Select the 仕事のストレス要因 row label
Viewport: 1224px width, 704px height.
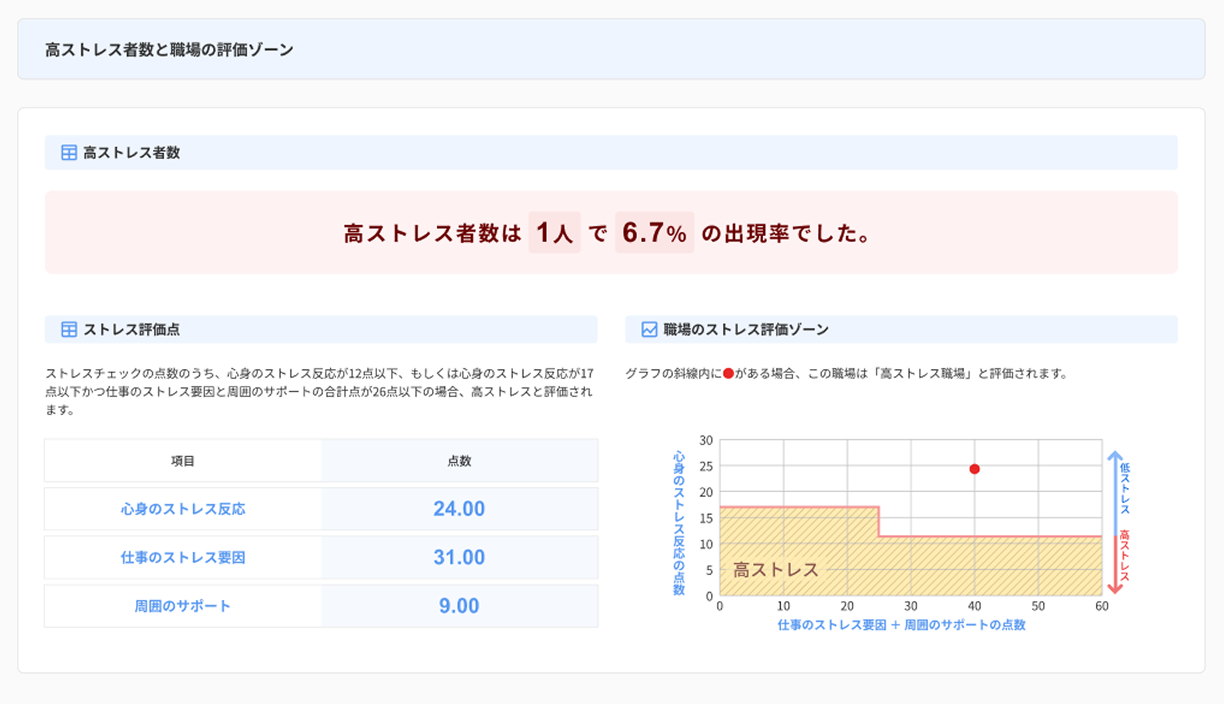tap(183, 558)
